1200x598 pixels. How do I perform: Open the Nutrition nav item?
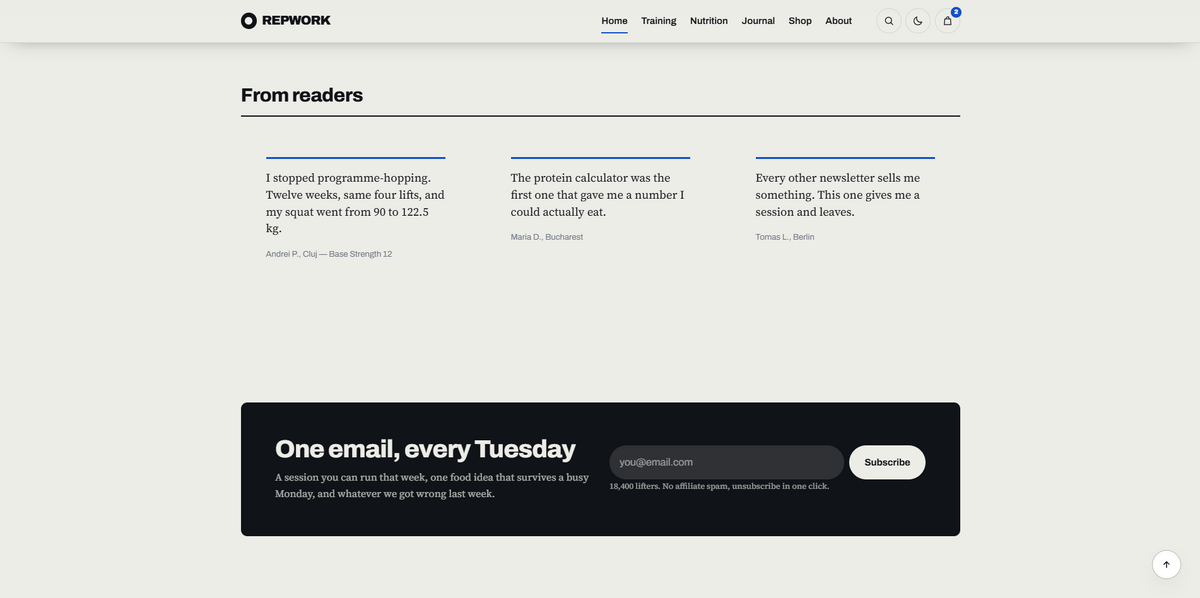tap(709, 21)
